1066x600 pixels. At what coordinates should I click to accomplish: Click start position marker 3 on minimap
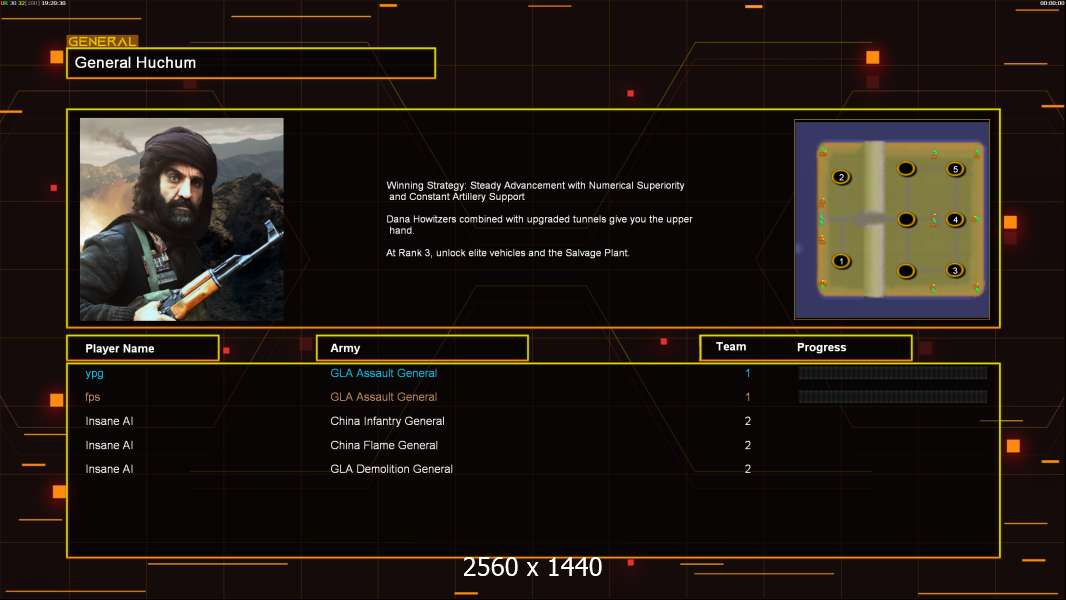click(x=955, y=270)
